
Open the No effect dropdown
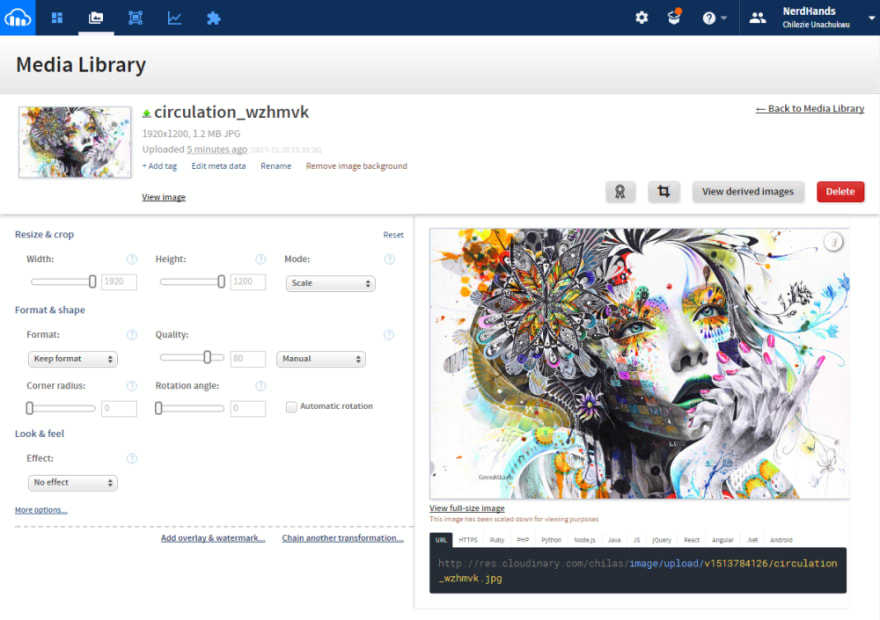point(73,483)
